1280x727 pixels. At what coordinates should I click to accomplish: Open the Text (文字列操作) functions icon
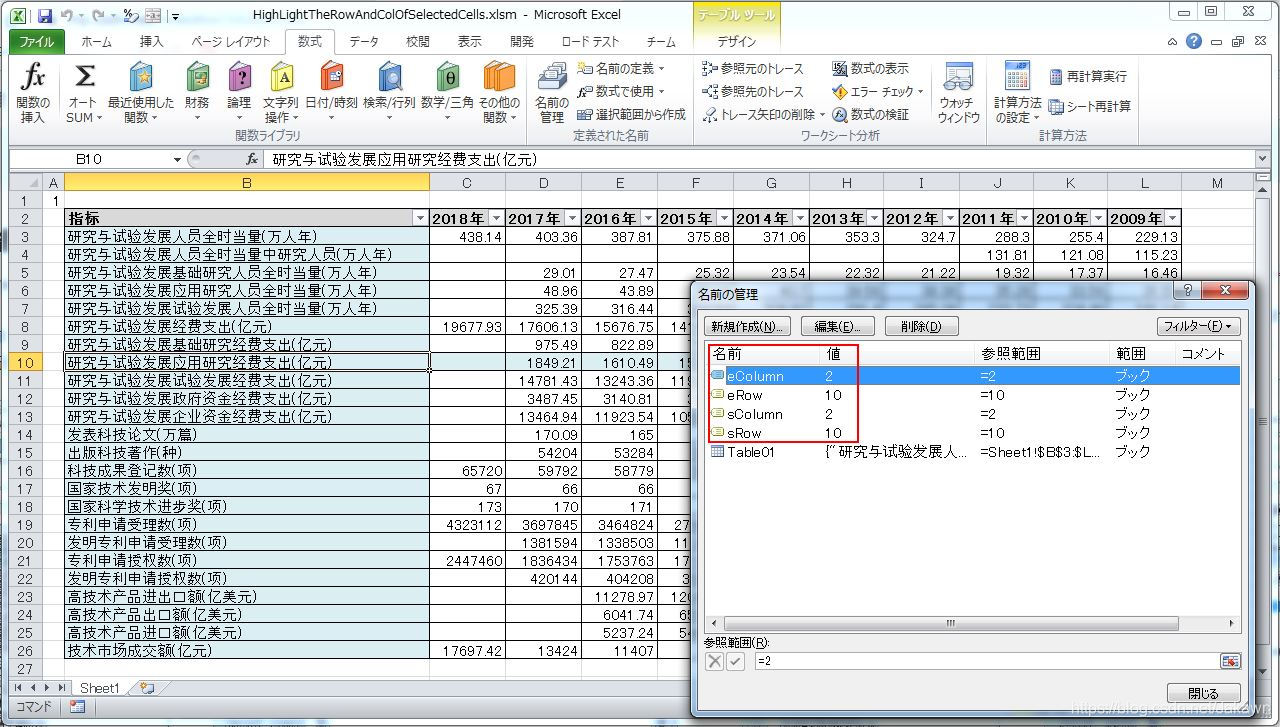point(281,92)
